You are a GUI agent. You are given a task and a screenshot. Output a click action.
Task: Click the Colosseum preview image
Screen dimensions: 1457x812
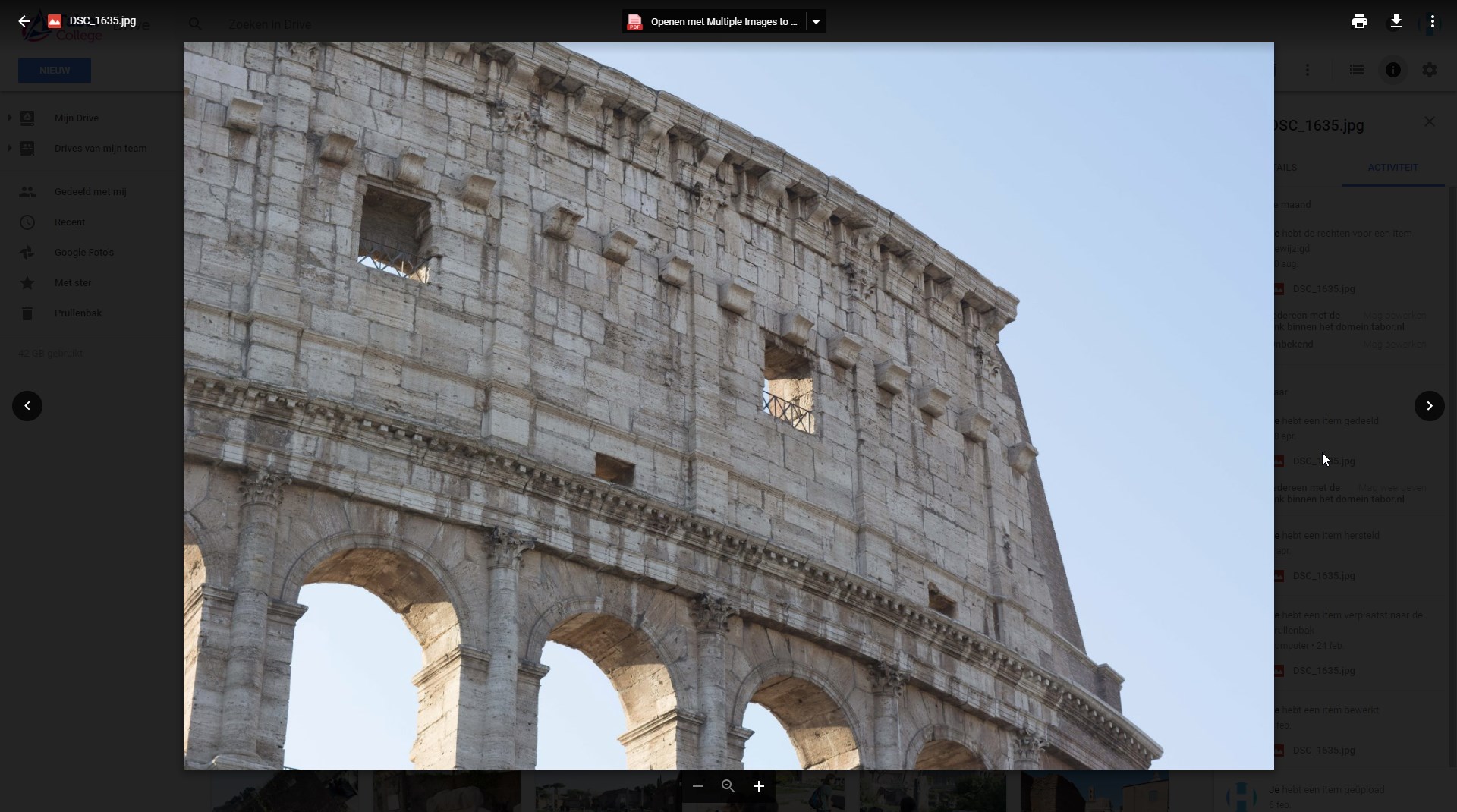pos(728,406)
